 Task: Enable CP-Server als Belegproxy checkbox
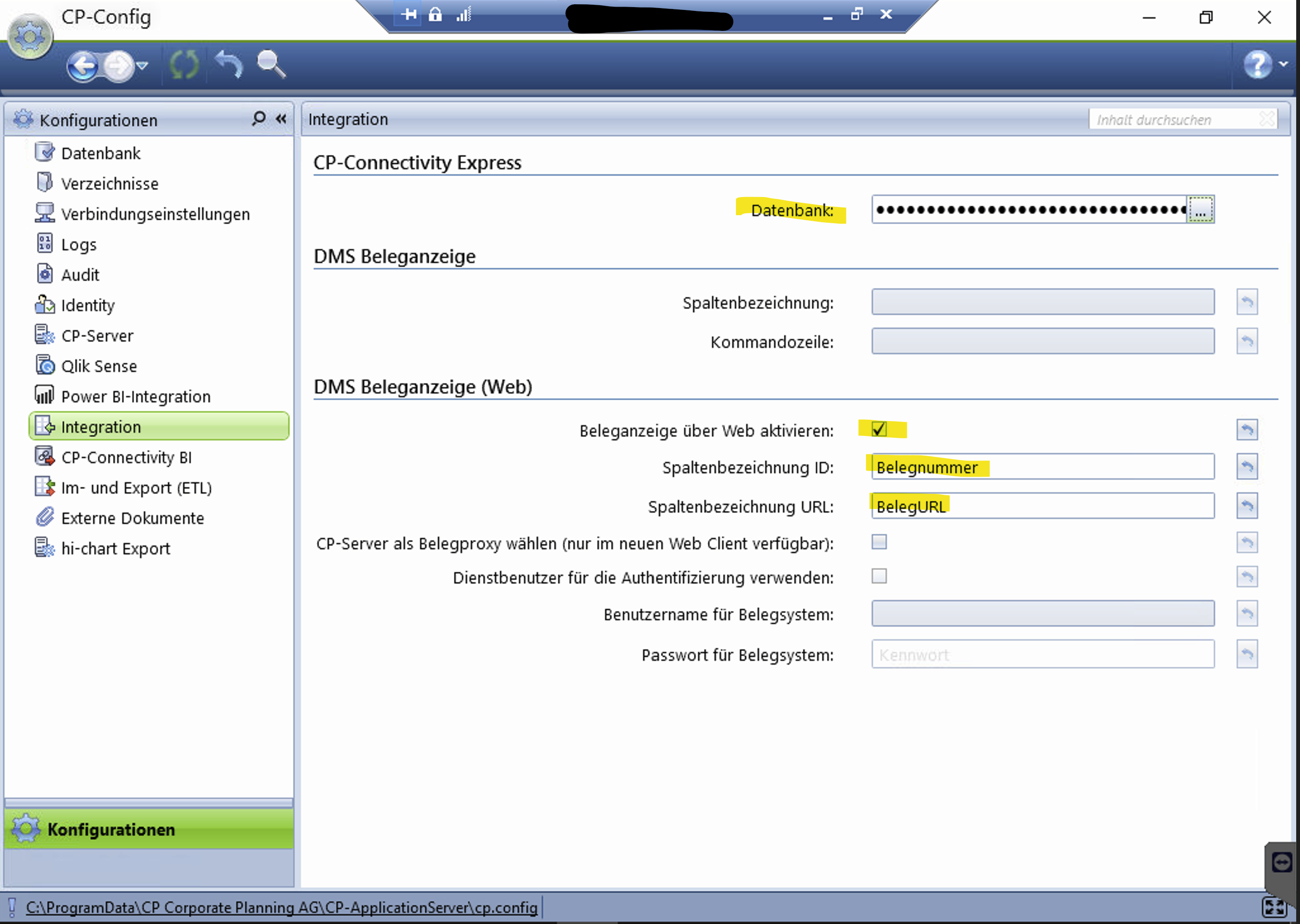pyautogui.click(x=879, y=542)
